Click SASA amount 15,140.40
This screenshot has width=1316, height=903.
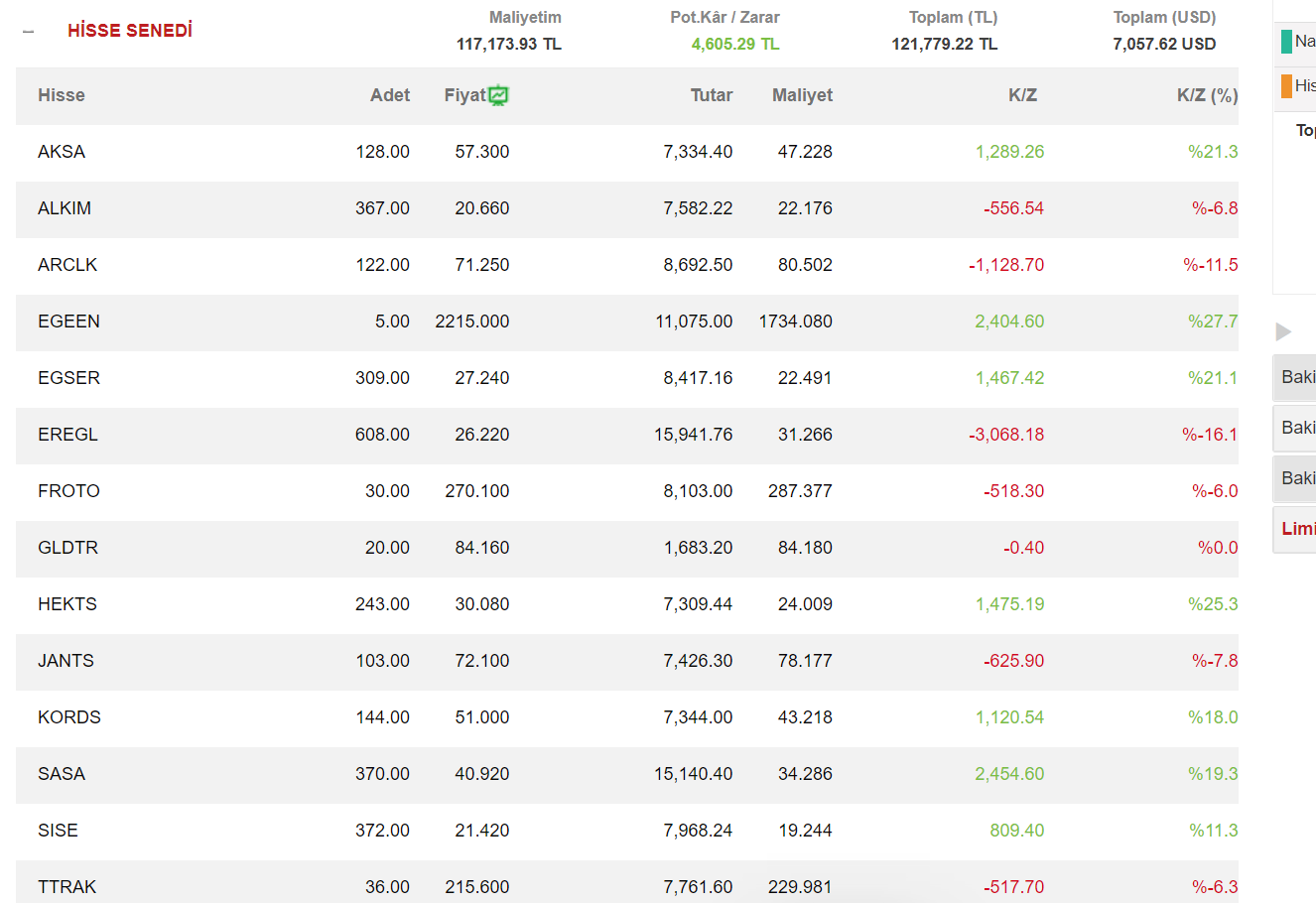[x=693, y=774]
